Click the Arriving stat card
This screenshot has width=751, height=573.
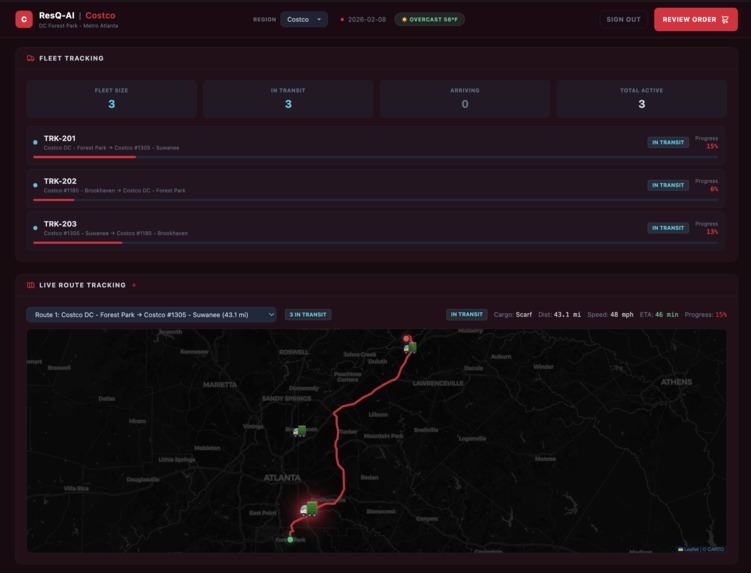tap(465, 99)
